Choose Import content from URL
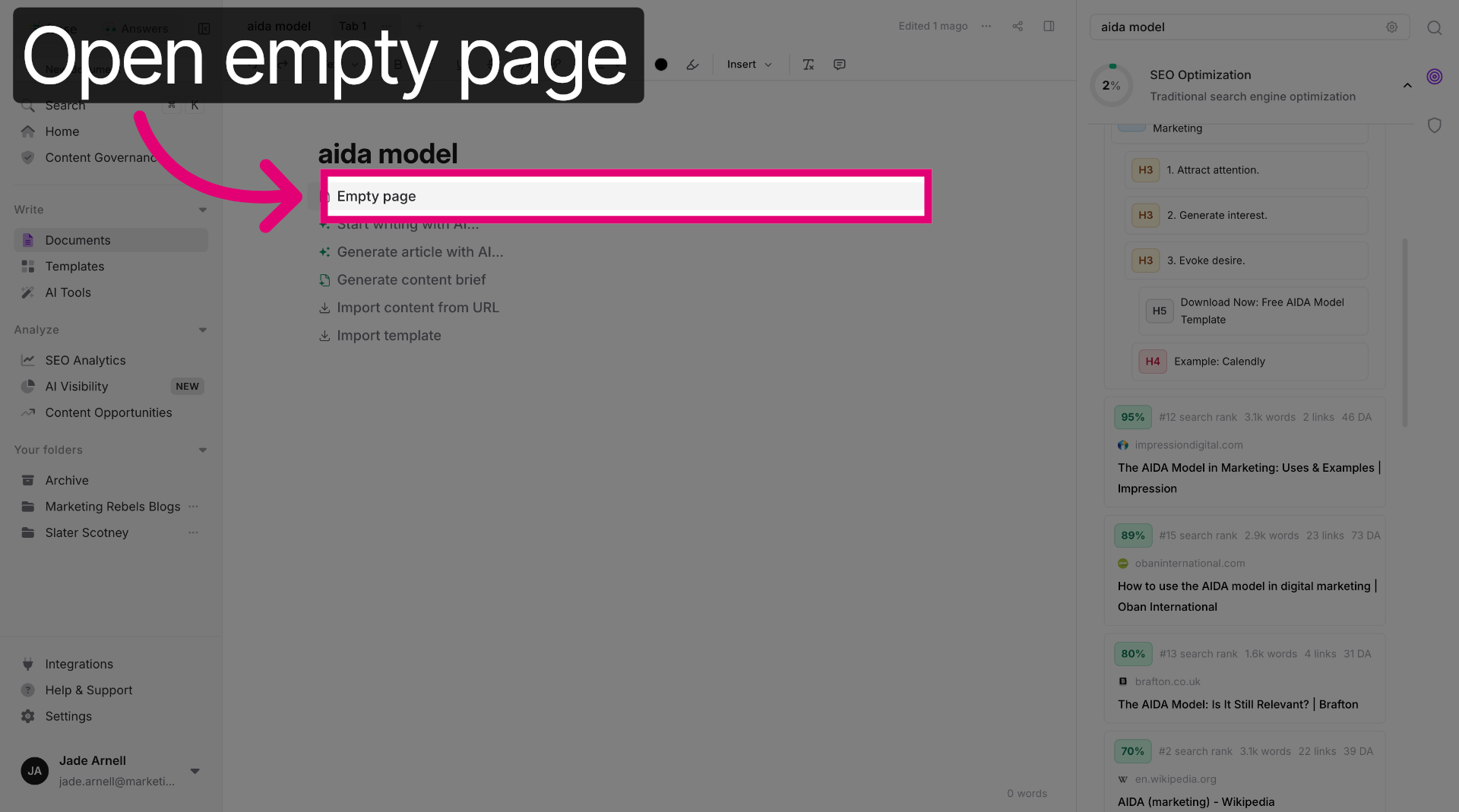 click(418, 308)
